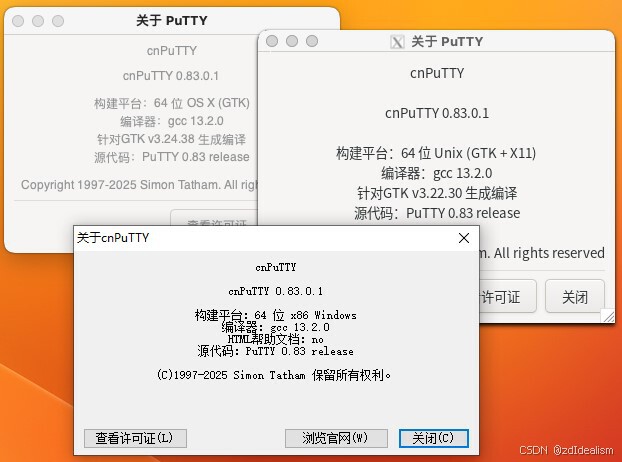This screenshot has width=622, height=462.
Task: Click '源代码: PuTTY 0.83 release' in X11 window
Action: point(437,213)
